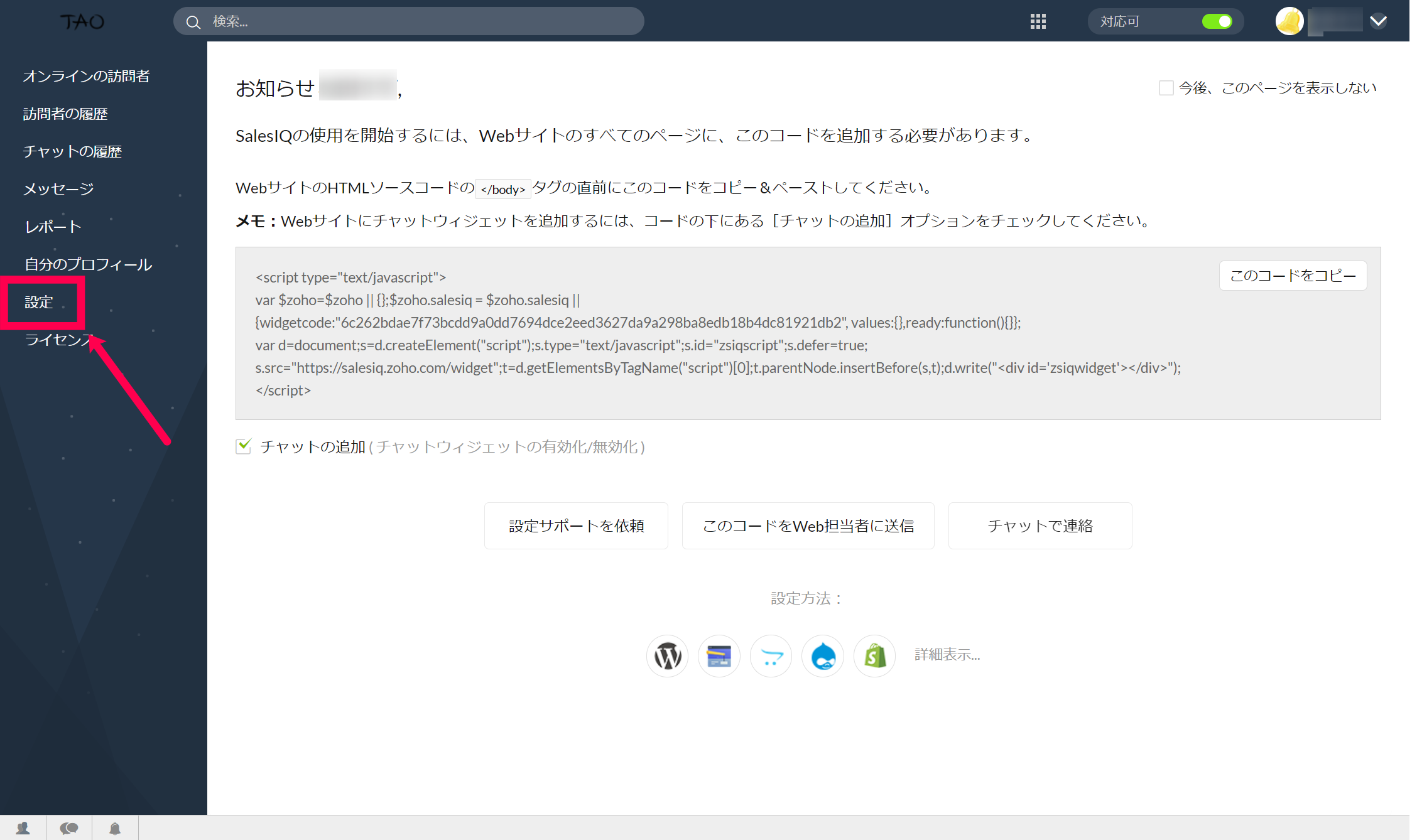Click 設定サポートを依頼 button
Viewport: 1417px width, 840px height.
(576, 526)
